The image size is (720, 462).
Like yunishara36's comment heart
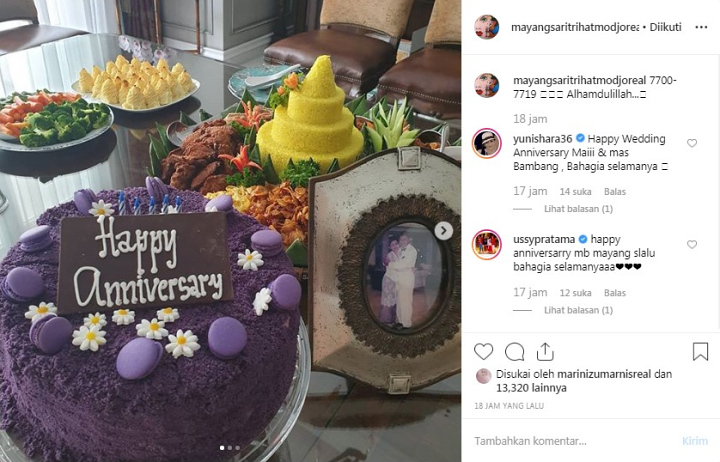pos(692,143)
